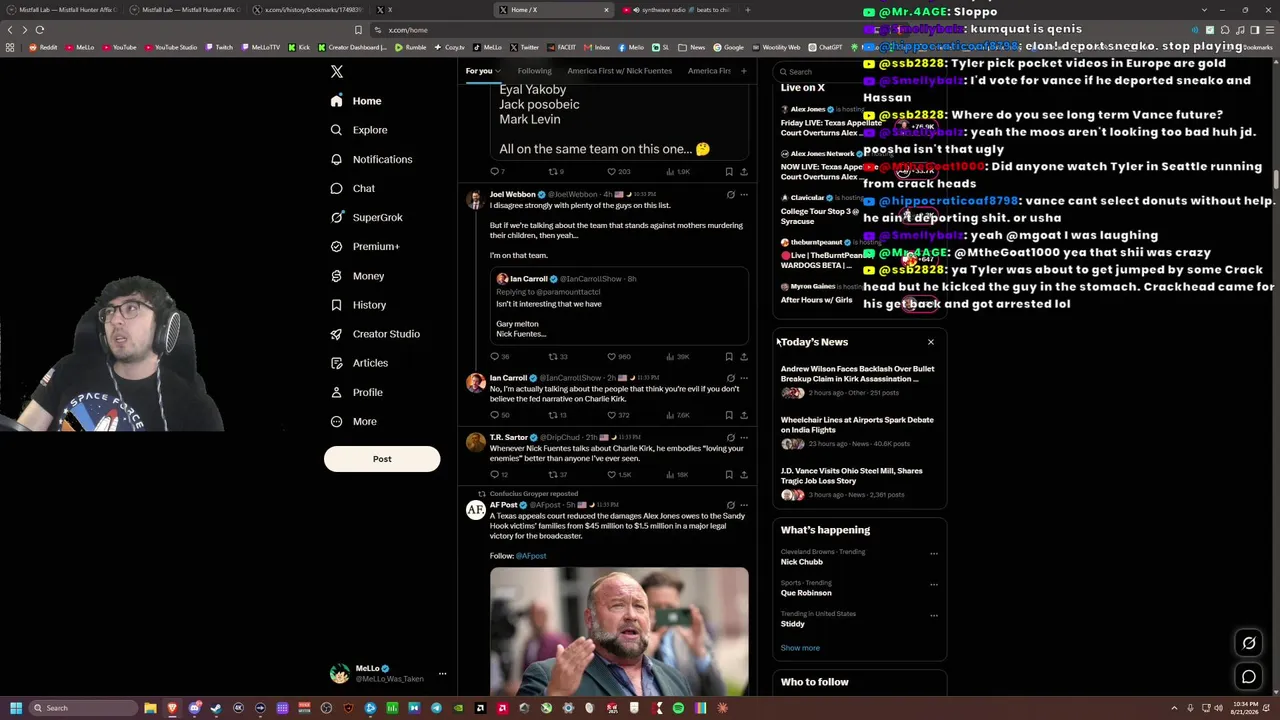Open the History clock icon in sidebar

pyautogui.click(x=337, y=305)
